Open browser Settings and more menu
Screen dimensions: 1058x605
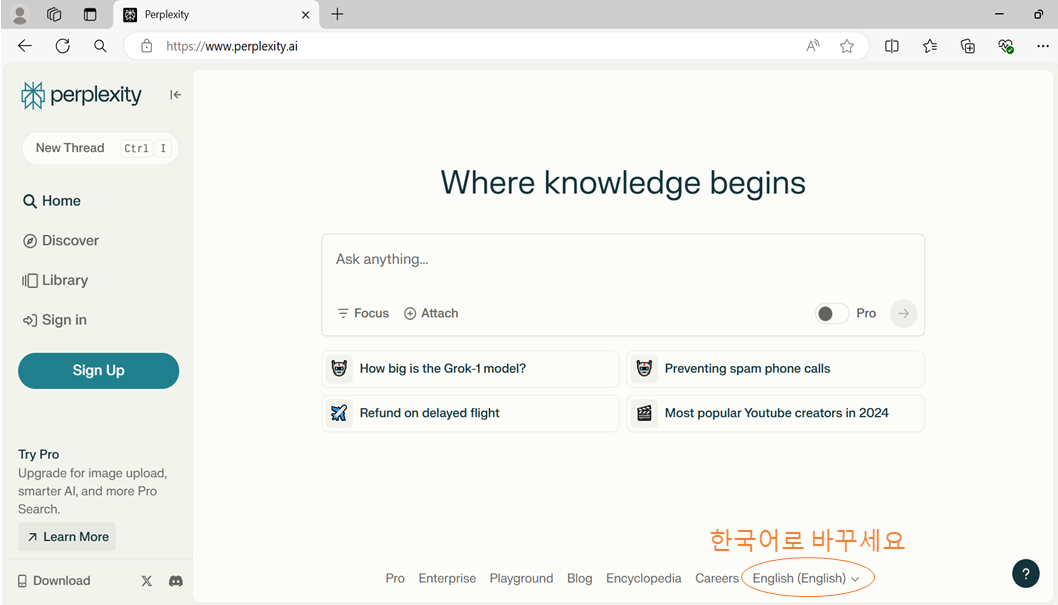pos(1042,46)
